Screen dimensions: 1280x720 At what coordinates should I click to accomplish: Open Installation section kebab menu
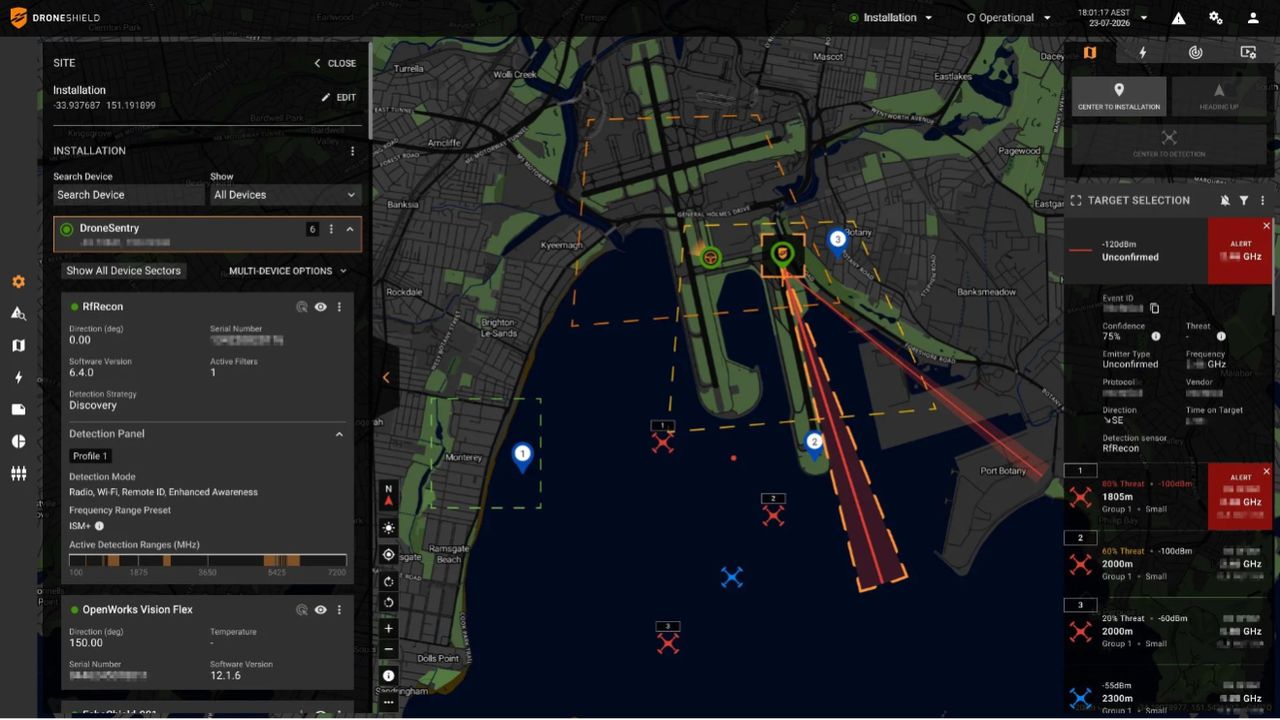(x=352, y=151)
